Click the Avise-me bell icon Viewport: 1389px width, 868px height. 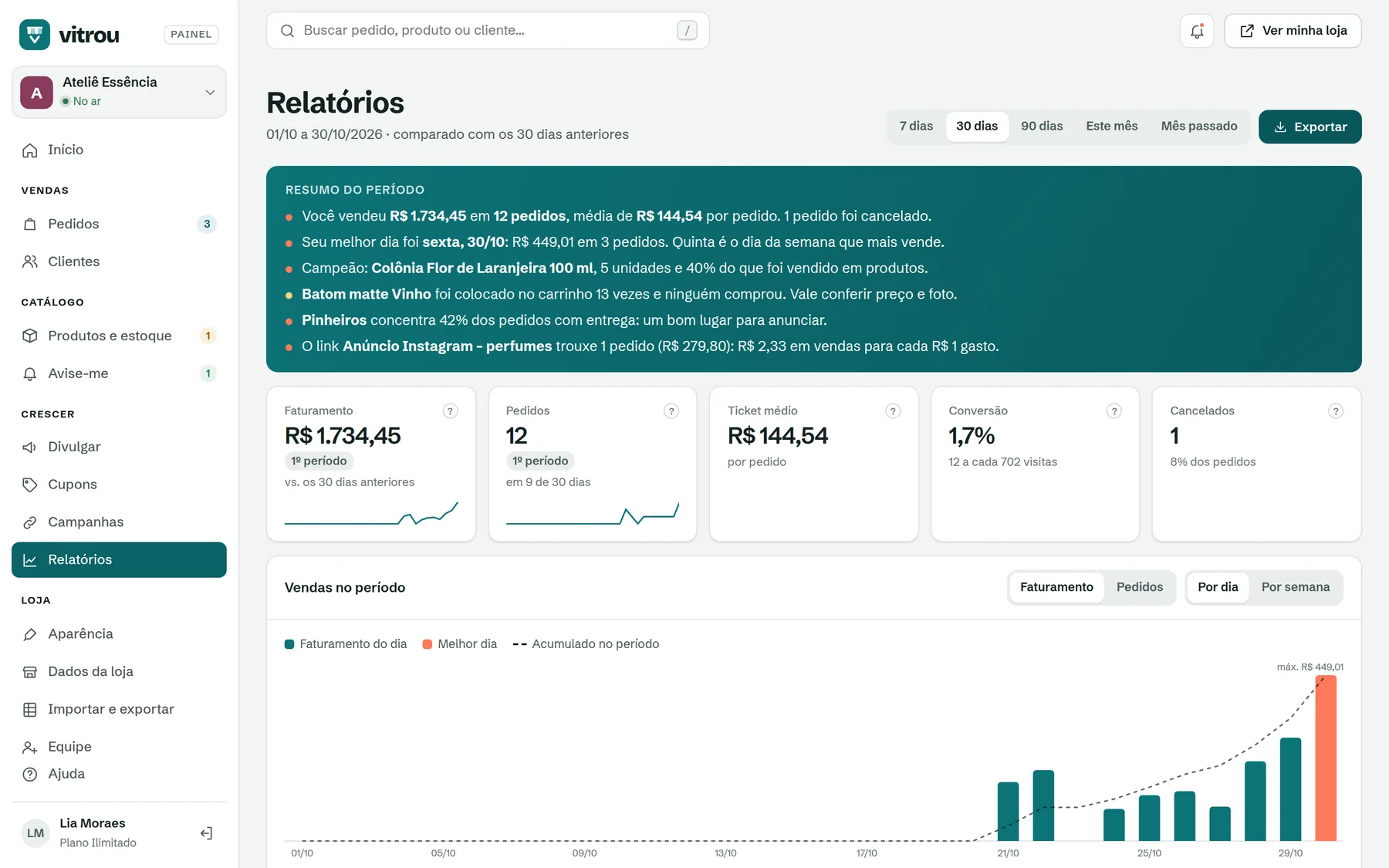30,373
